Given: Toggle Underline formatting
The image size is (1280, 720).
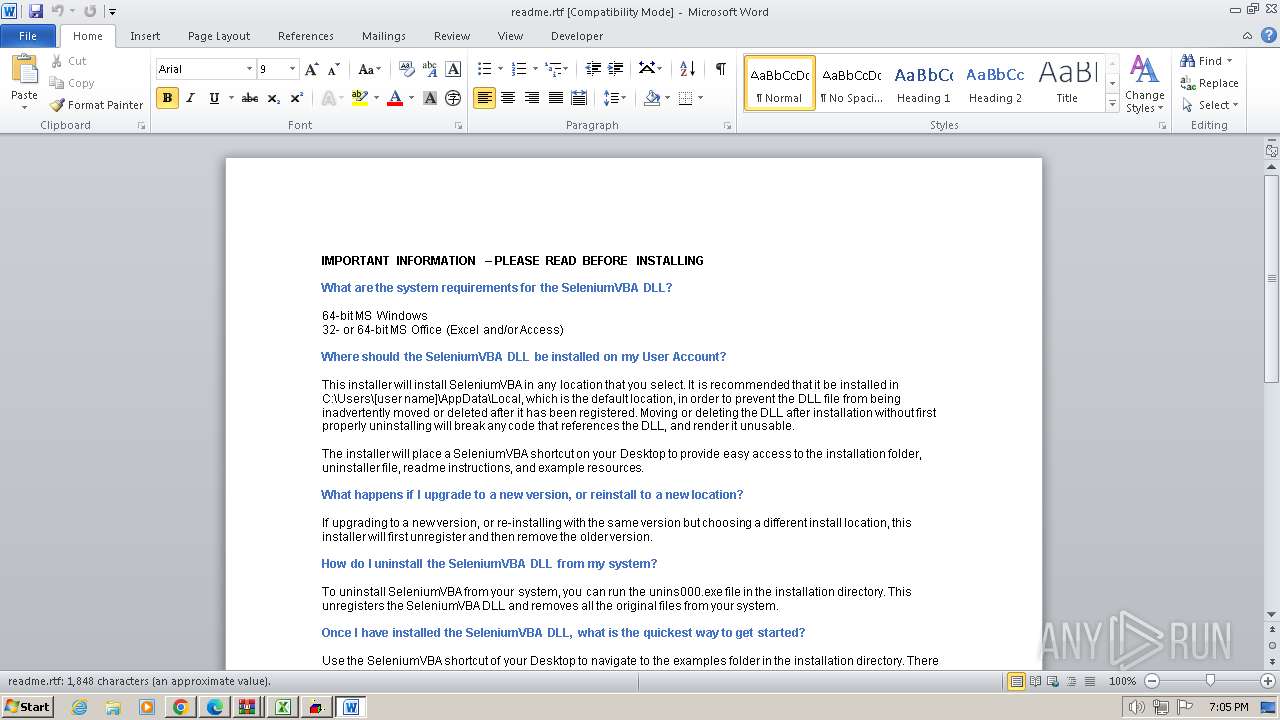Looking at the screenshot, I should coord(214,98).
